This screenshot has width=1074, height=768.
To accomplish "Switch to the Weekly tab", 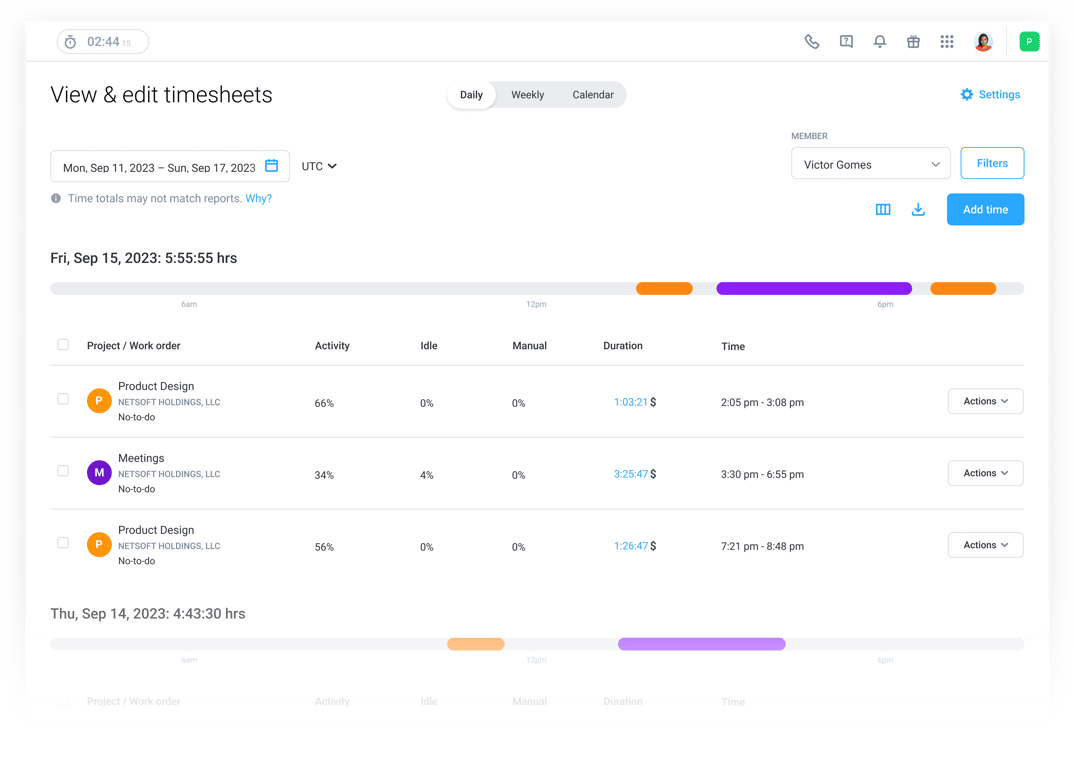I will click(527, 95).
